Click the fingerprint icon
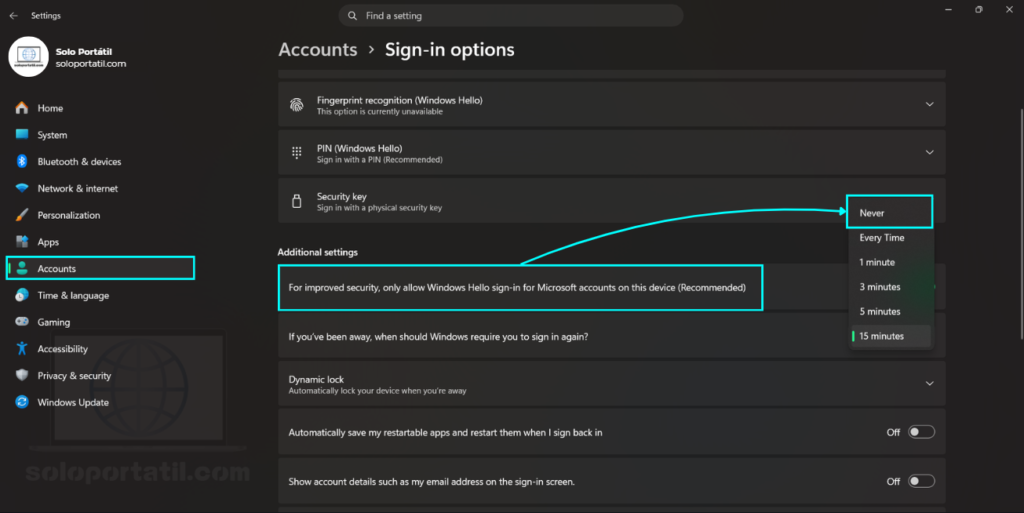 click(x=296, y=104)
